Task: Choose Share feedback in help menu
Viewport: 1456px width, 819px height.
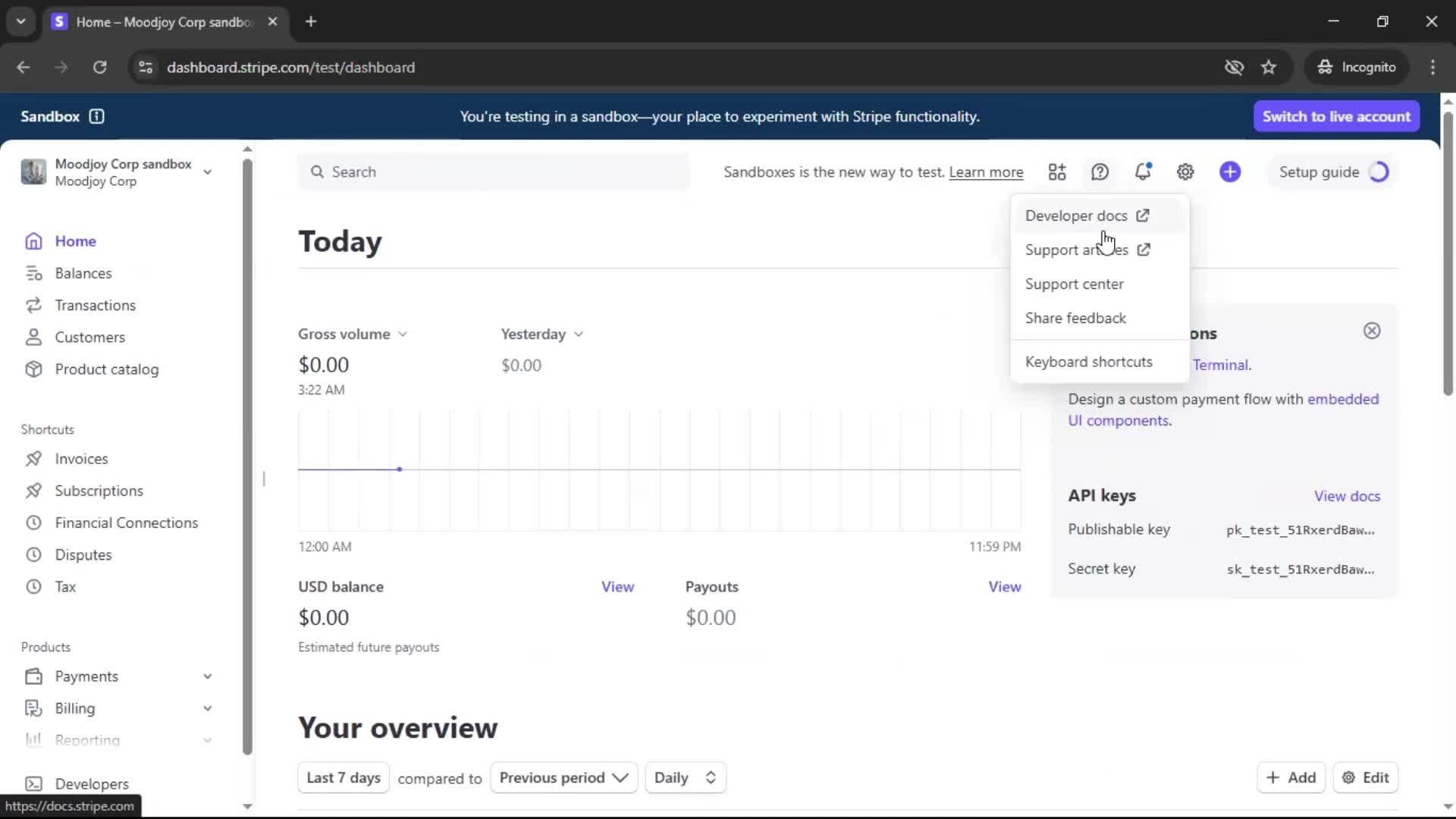Action: (x=1075, y=318)
